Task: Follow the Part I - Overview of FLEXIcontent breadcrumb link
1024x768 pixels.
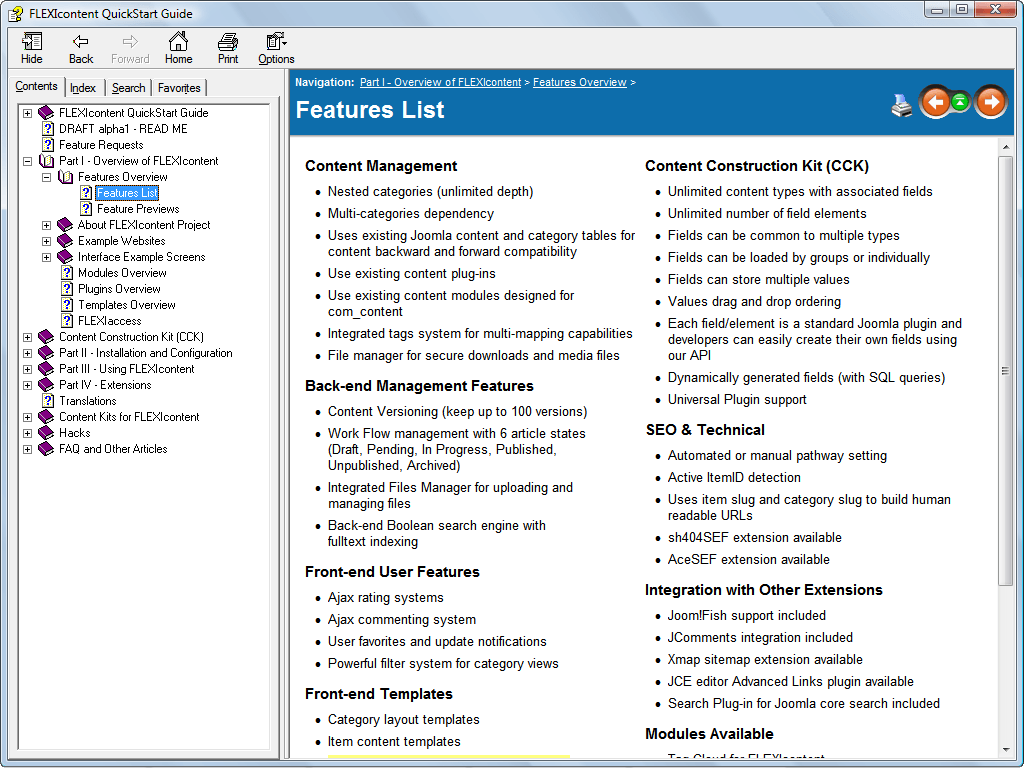Action: click(x=440, y=82)
